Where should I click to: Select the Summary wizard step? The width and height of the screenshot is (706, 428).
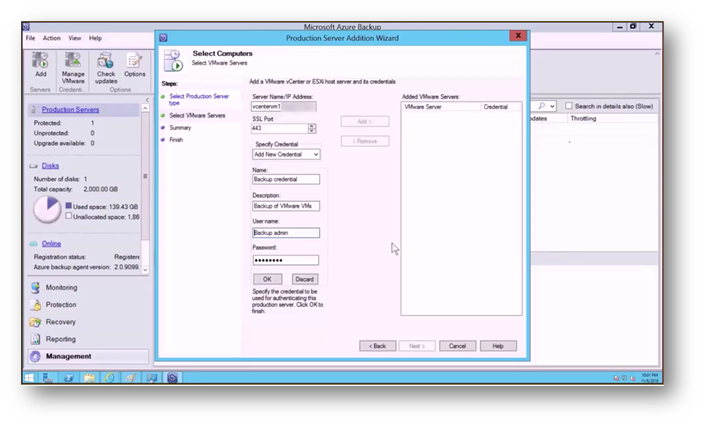tap(180, 128)
